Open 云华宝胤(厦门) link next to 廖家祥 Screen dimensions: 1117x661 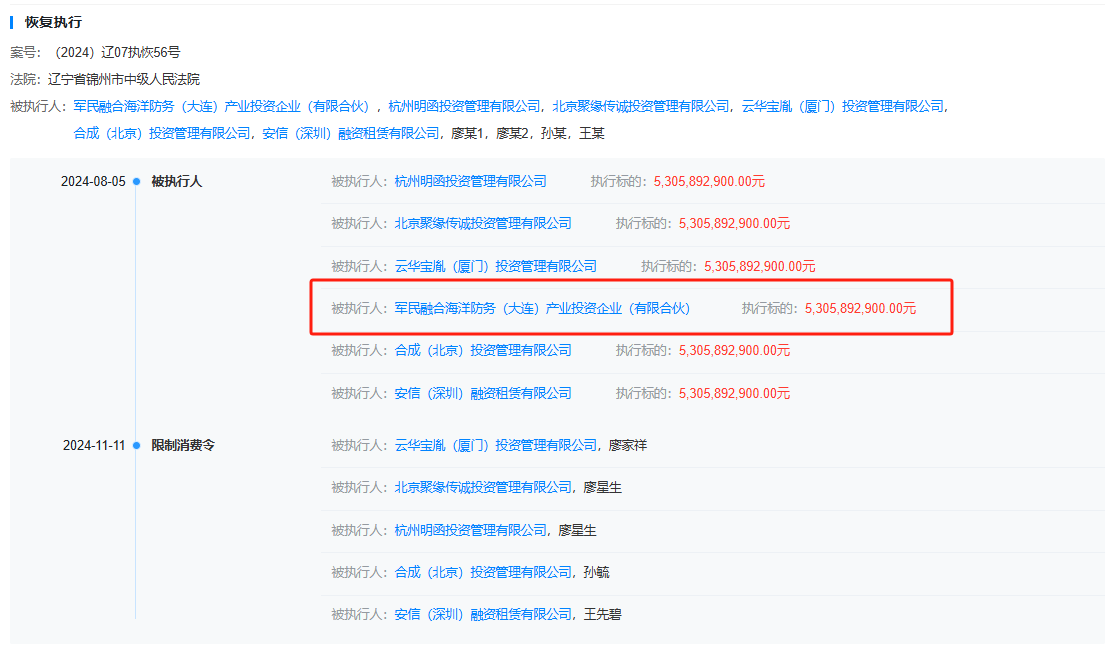(495, 445)
